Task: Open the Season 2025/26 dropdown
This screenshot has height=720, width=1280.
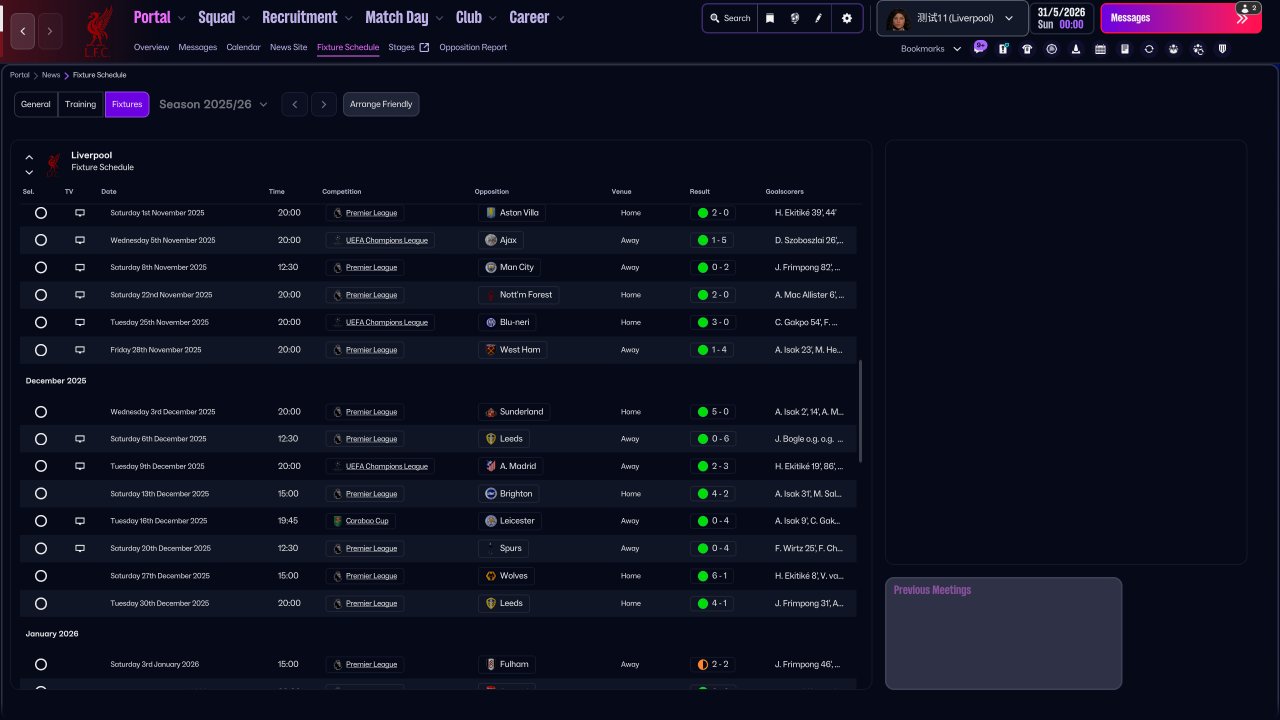Action: coord(213,104)
